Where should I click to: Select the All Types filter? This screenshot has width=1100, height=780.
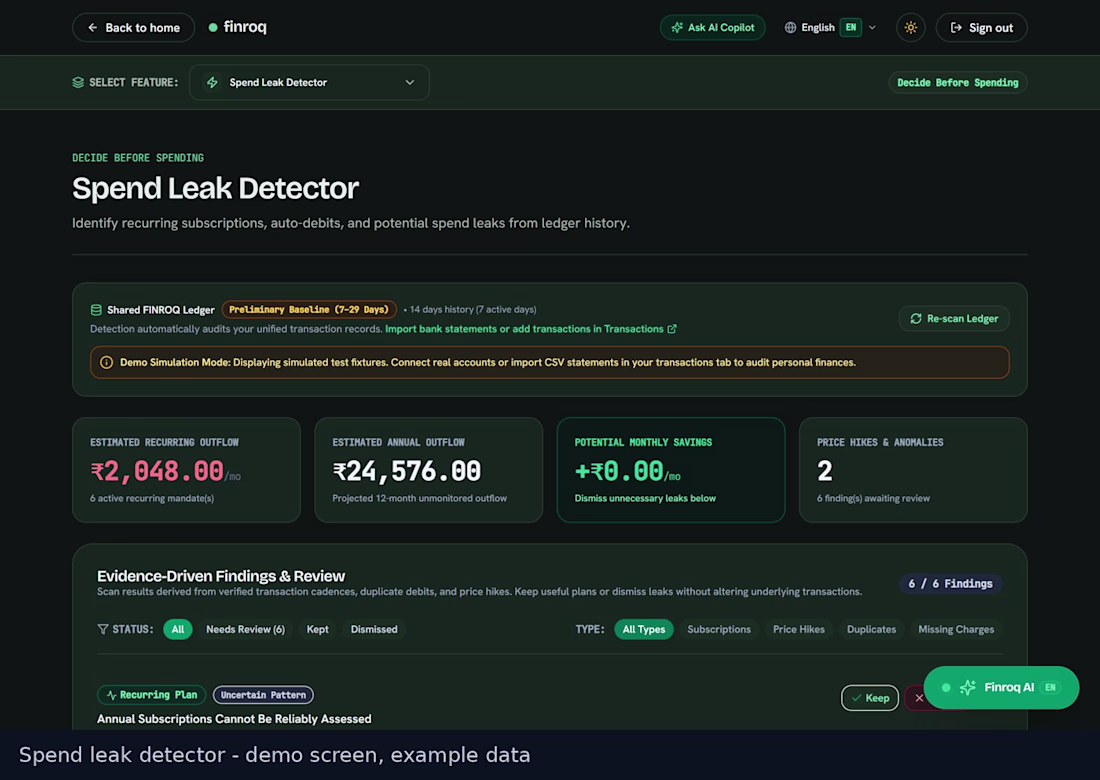[x=644, y=629]
